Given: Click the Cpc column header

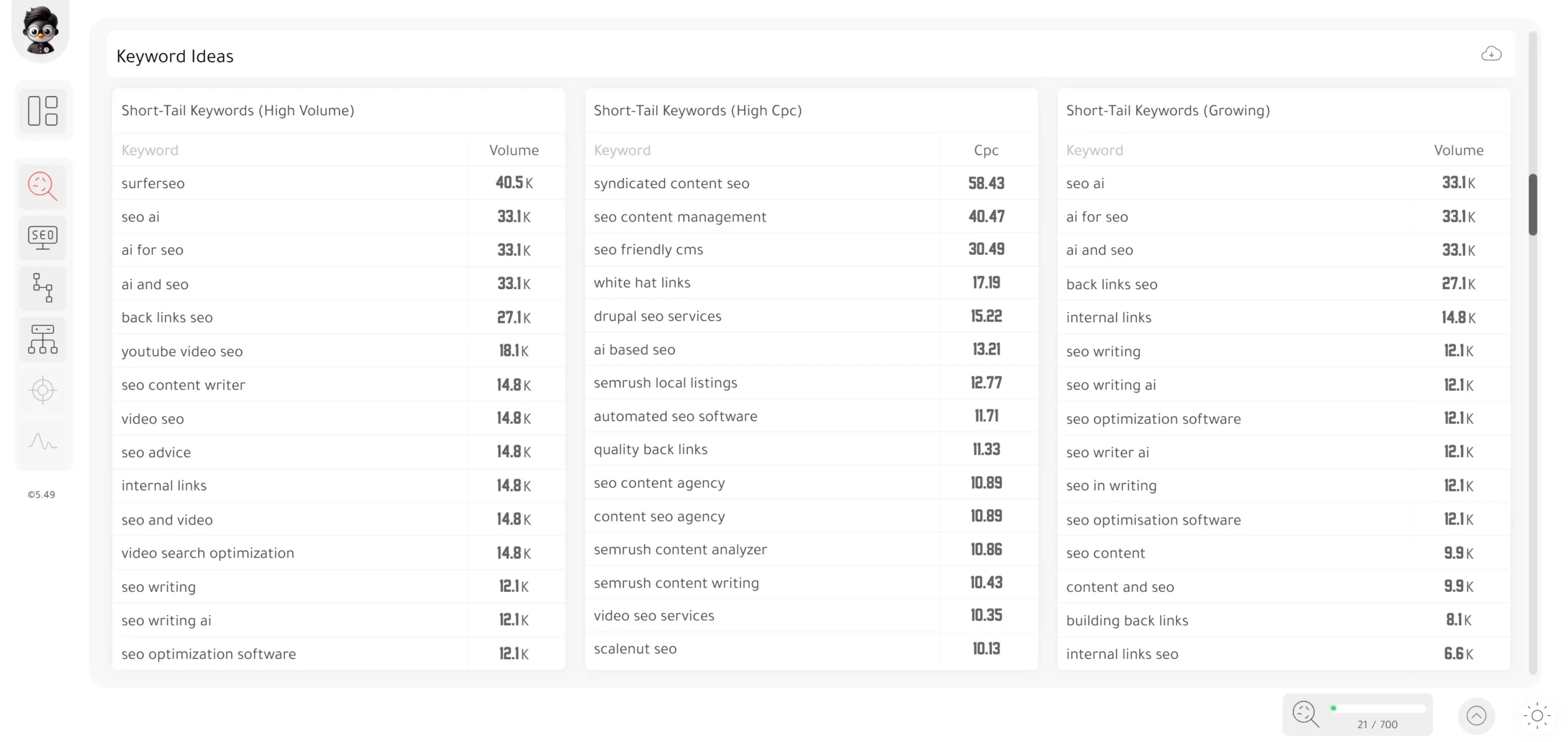Looking at the screenshot, I should pos(986,150).
